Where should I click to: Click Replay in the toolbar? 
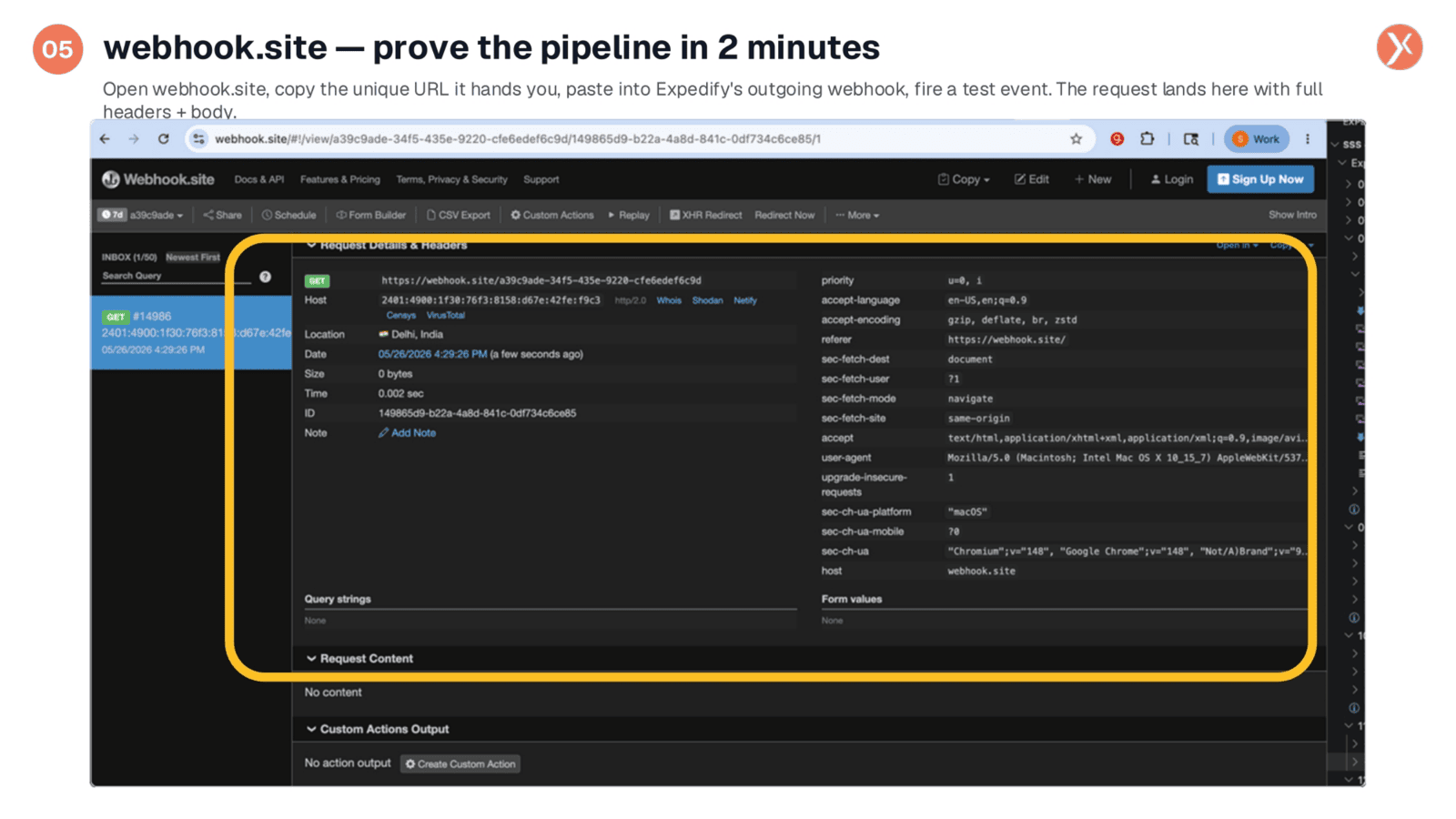click(629, 215)
